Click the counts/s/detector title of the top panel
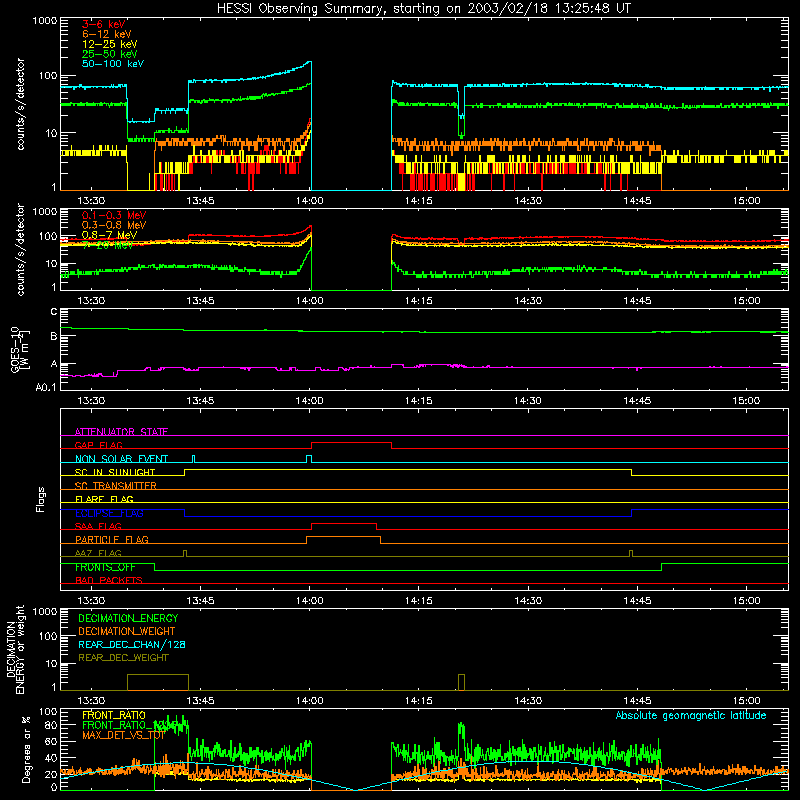Viewport: 800px width, 800px height. [x=20, y=104]
